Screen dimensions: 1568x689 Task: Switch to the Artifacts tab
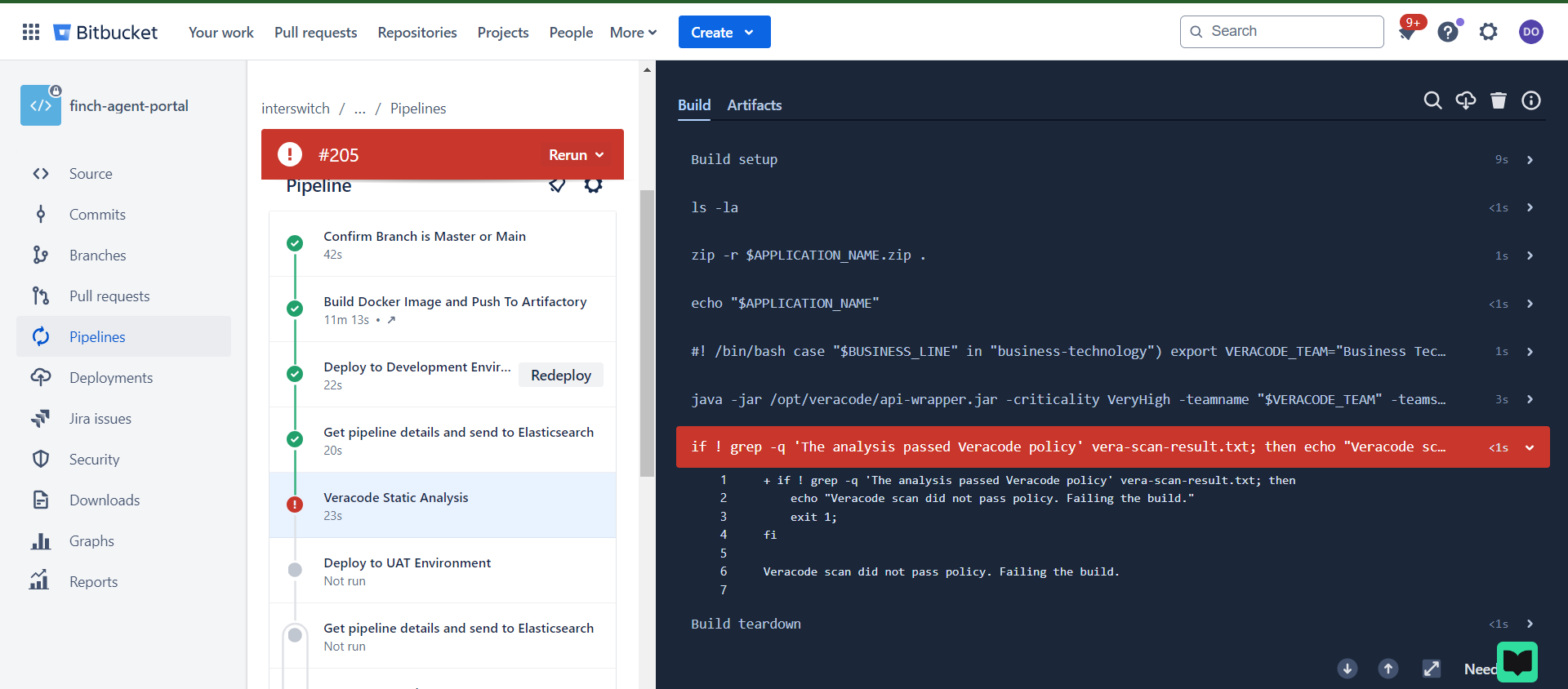pyautogui.click(x=754, y=105)
